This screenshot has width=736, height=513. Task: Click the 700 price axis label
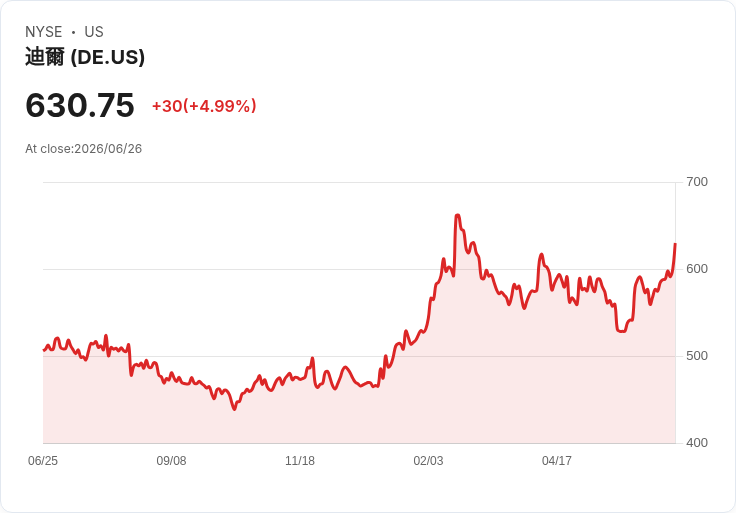(x=697, y=182)
